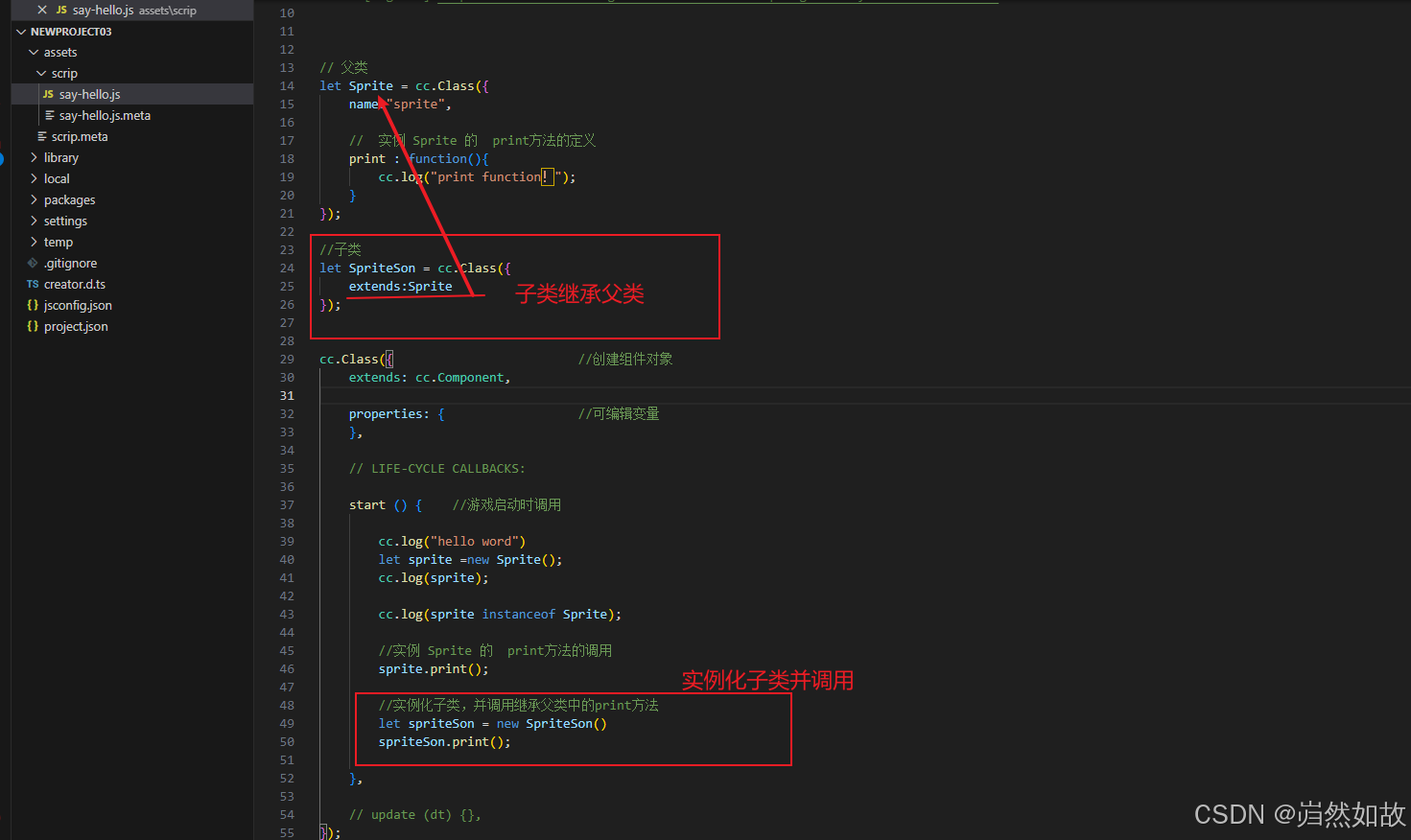This screenshot has height=840, width=1411.
Task: Click the 'extends:Sprite' code line
Action: (x=400, y=287)
